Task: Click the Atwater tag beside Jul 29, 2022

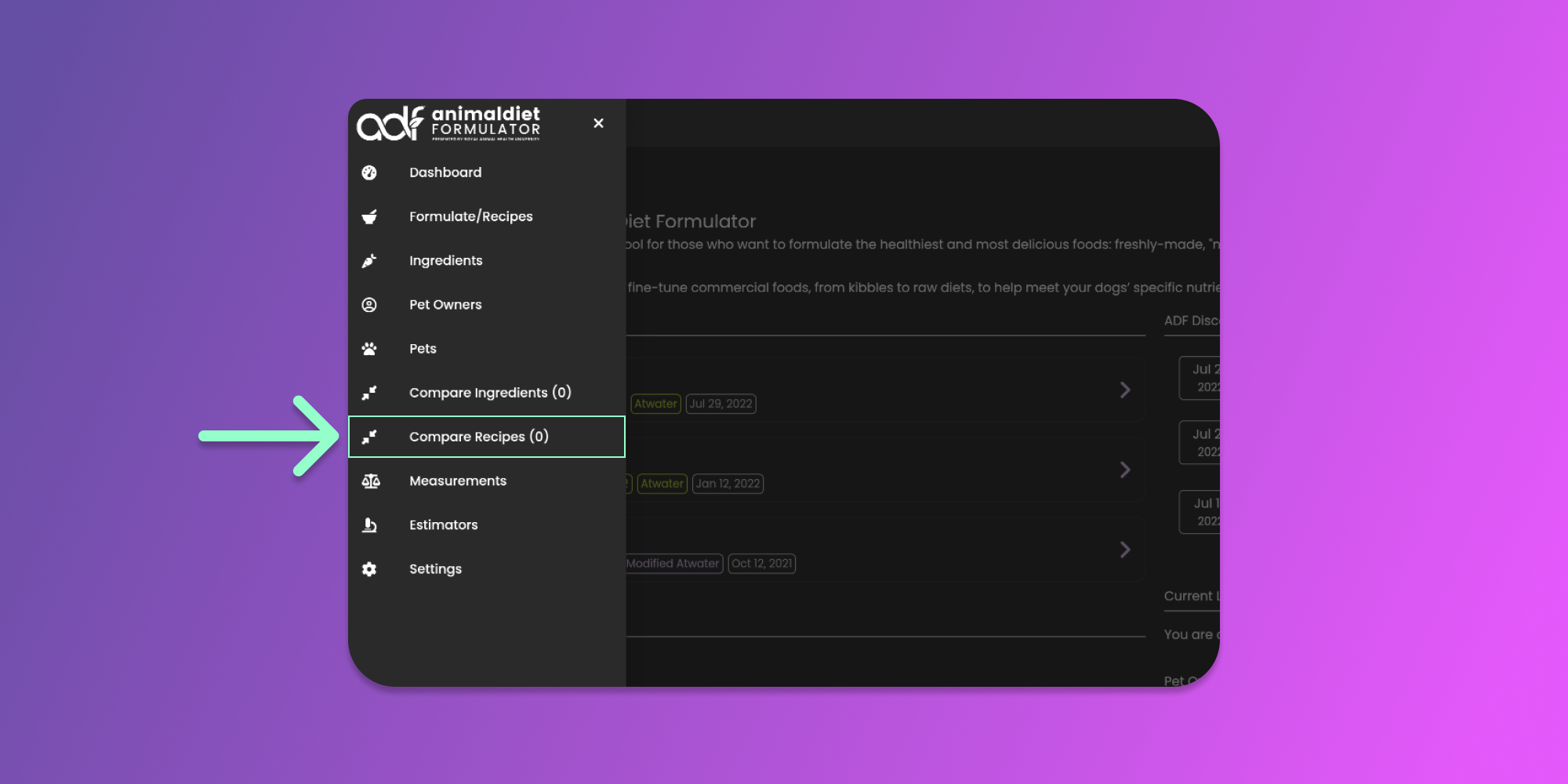Action: point(655,404)
